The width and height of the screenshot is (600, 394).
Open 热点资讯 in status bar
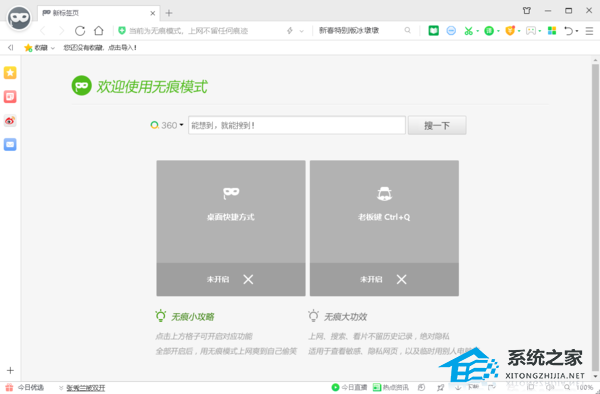[x=390, y=387]
